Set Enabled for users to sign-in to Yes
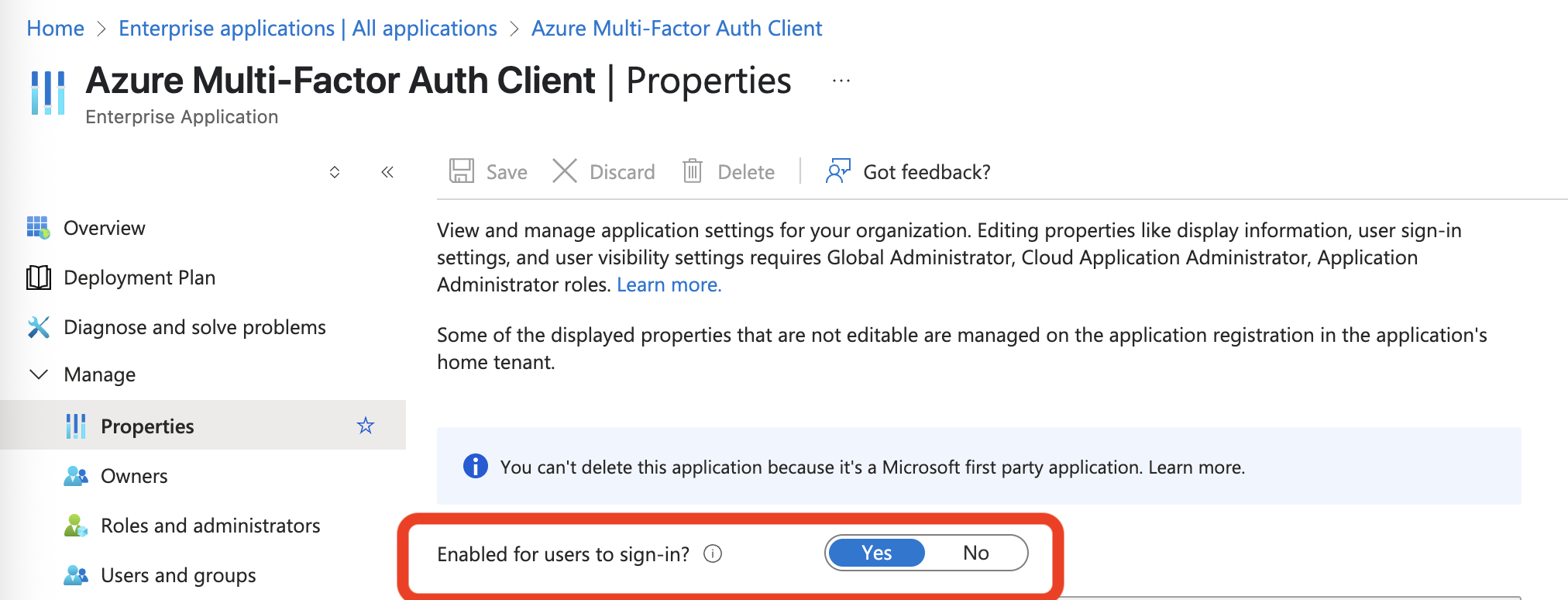This screenshot has height=600, width=1568. coord(877,553)
